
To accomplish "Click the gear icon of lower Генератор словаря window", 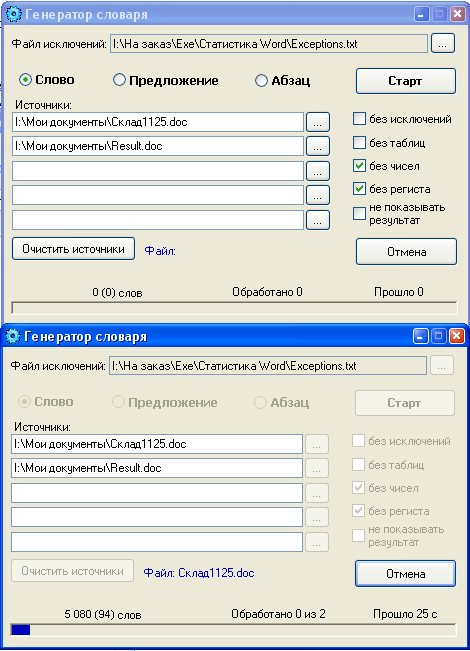I will click(13, 336).
